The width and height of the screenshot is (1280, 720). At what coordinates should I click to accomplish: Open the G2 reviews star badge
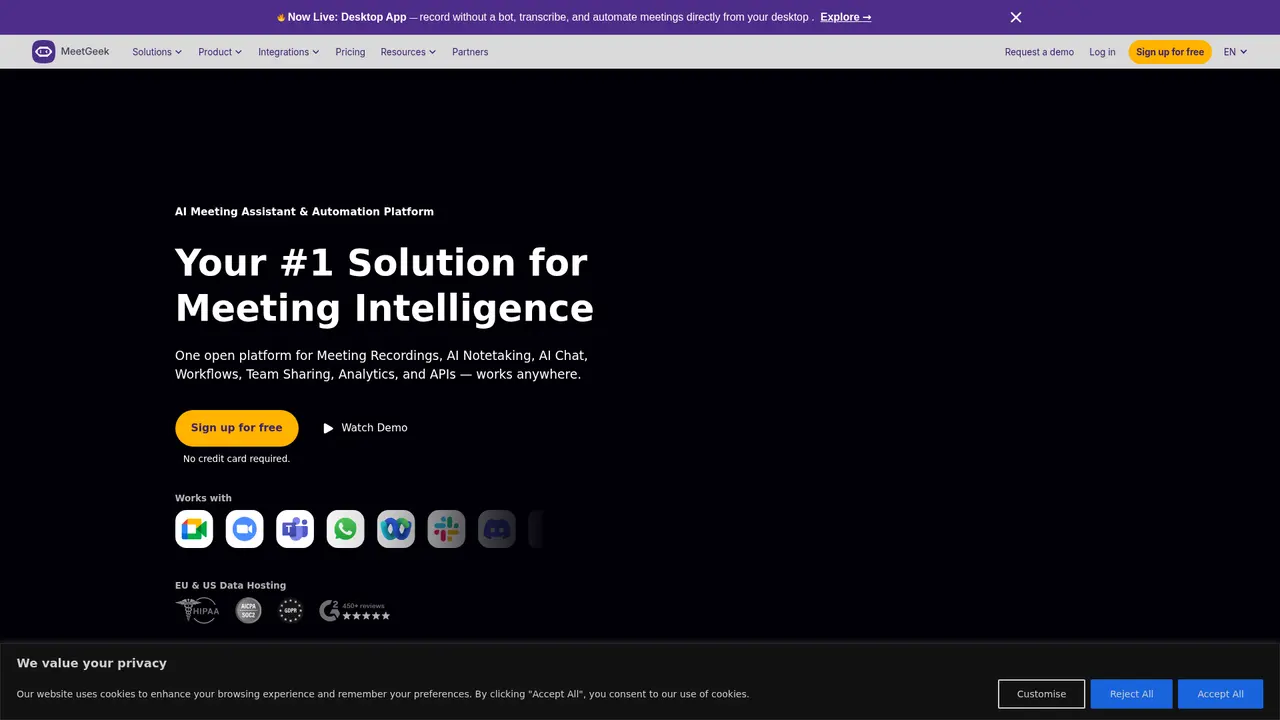click(355, 610)
